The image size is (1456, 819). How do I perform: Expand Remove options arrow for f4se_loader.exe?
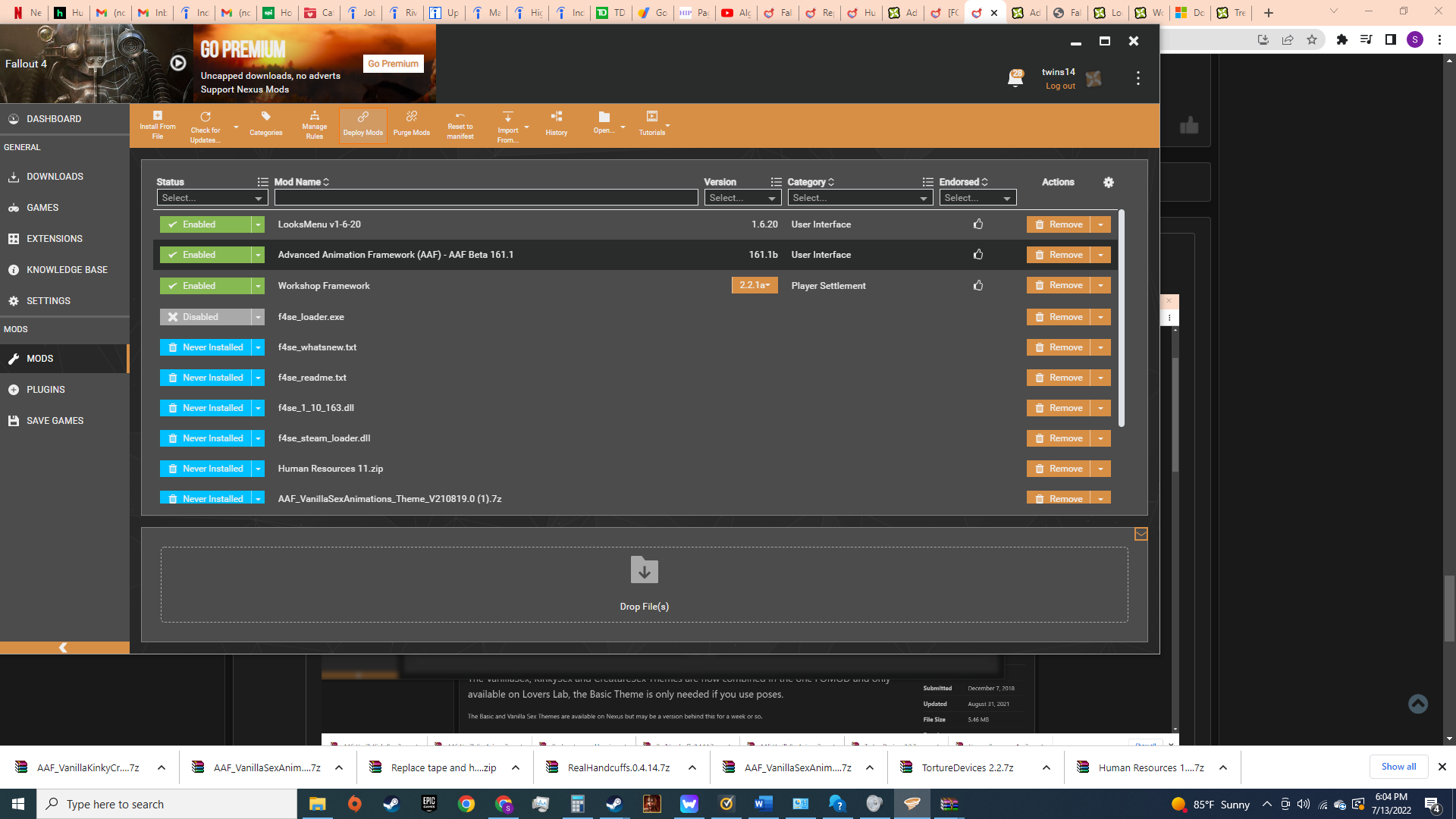pos(1101,317)
